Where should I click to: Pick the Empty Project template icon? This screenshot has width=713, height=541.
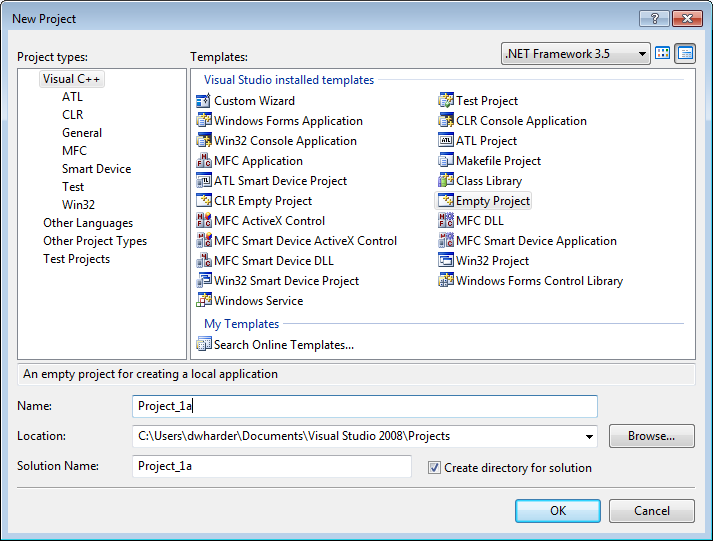point(447,201)
